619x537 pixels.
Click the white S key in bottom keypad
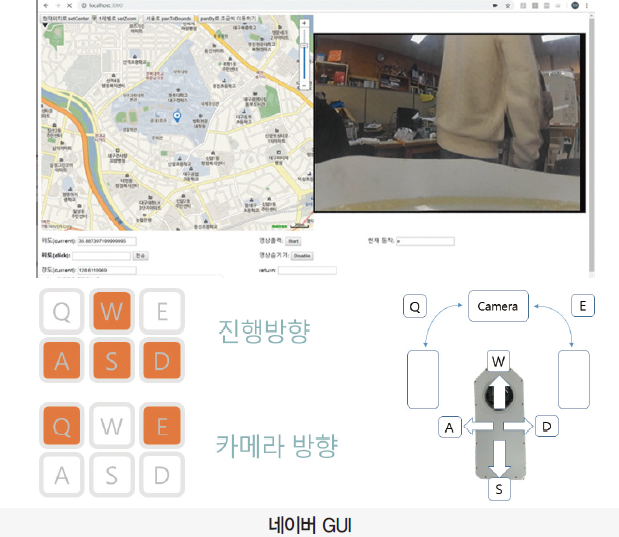pos(112,475)
